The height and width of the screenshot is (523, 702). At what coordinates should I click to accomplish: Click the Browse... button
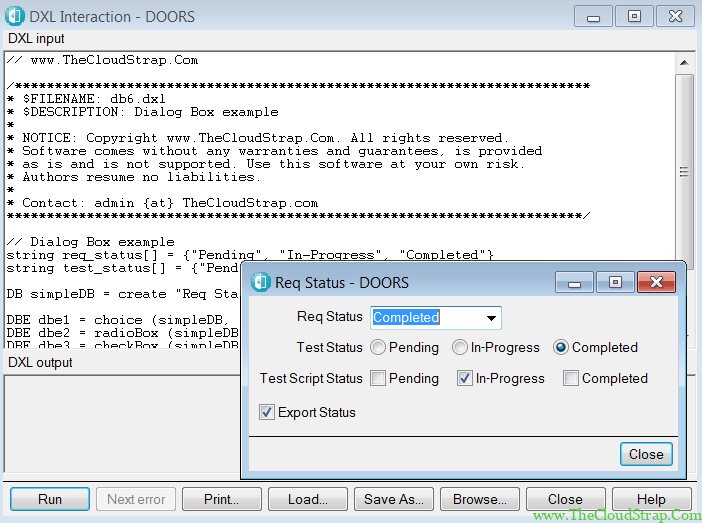[479, 499]
